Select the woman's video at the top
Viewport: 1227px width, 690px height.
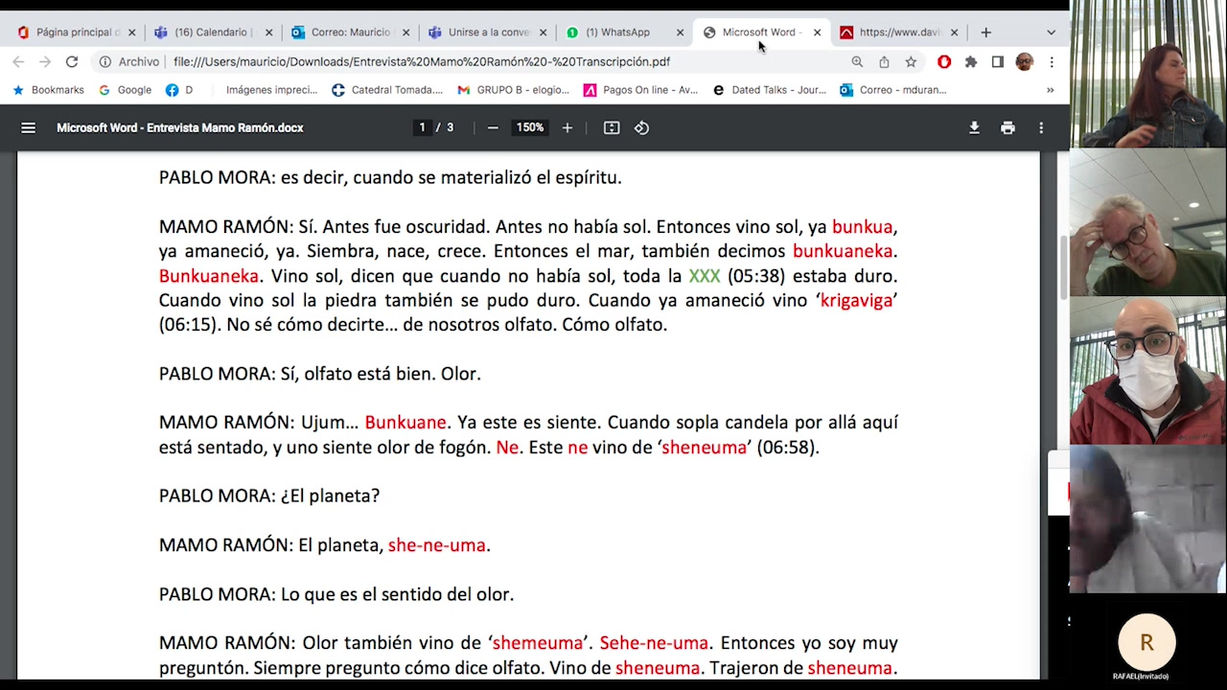point(1148,74)
